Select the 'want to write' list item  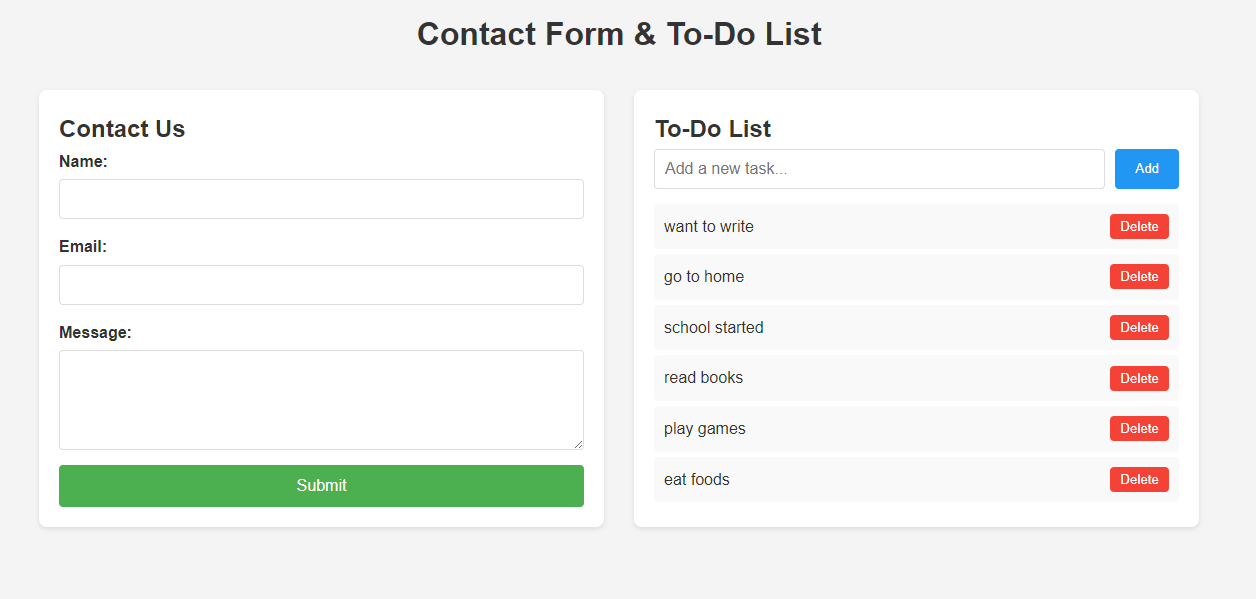pyautogui.click(x=916, y=227)
